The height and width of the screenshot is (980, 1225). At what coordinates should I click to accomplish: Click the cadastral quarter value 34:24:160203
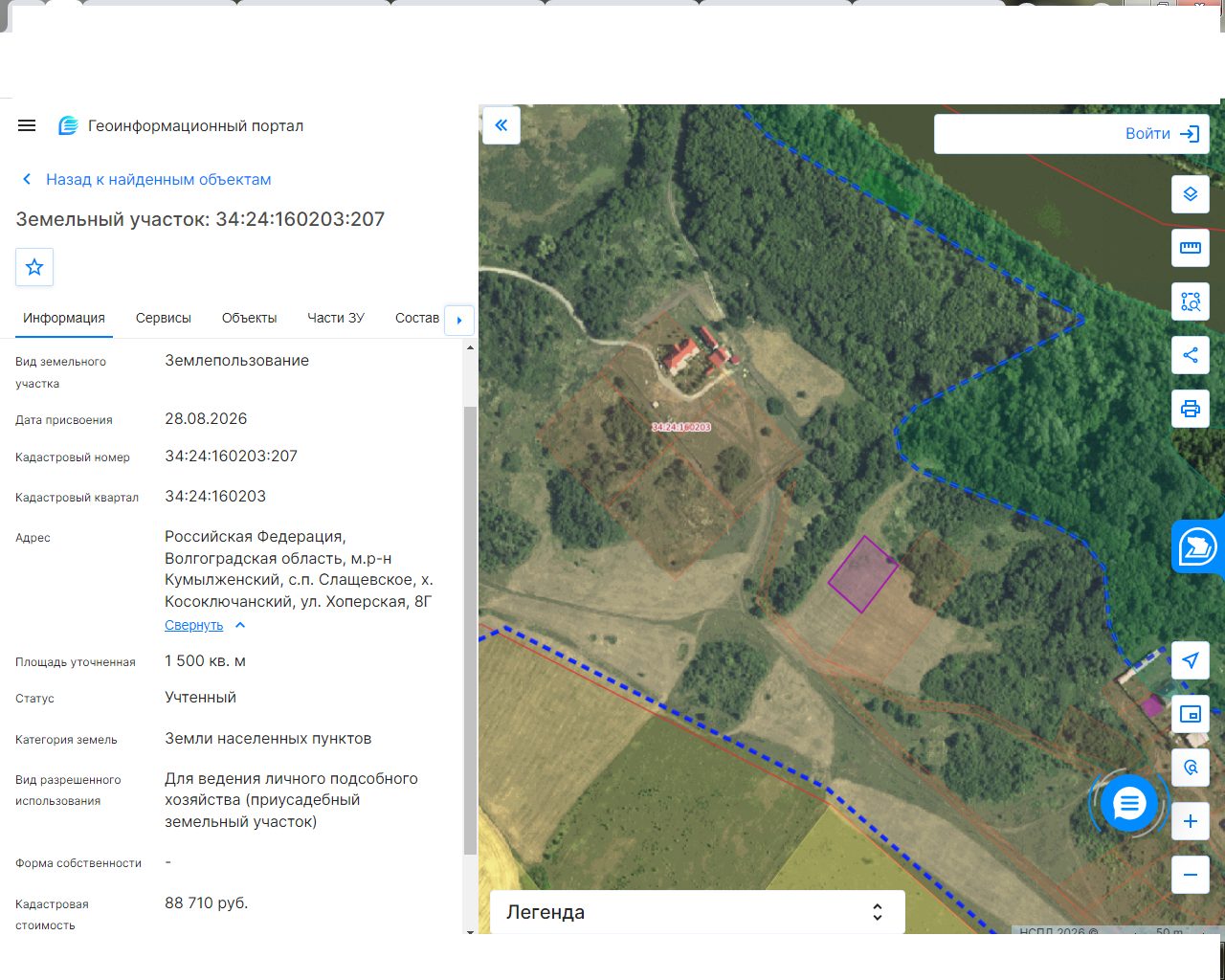pos(215,497)
